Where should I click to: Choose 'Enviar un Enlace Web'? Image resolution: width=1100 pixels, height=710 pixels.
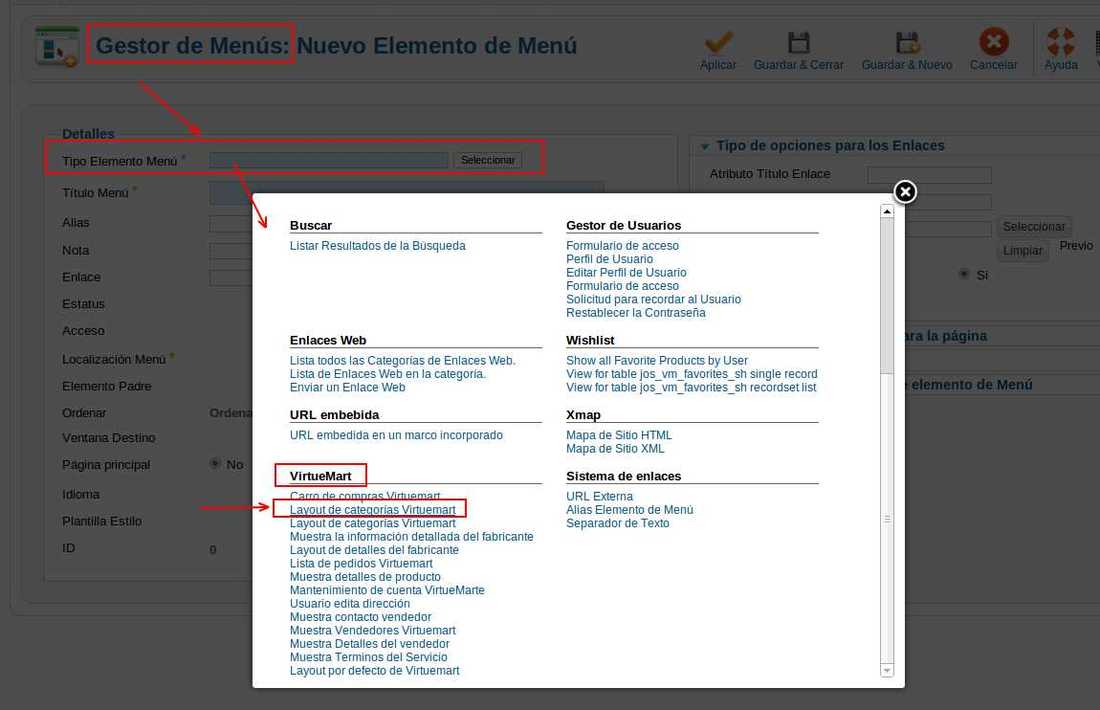[347, 387]
